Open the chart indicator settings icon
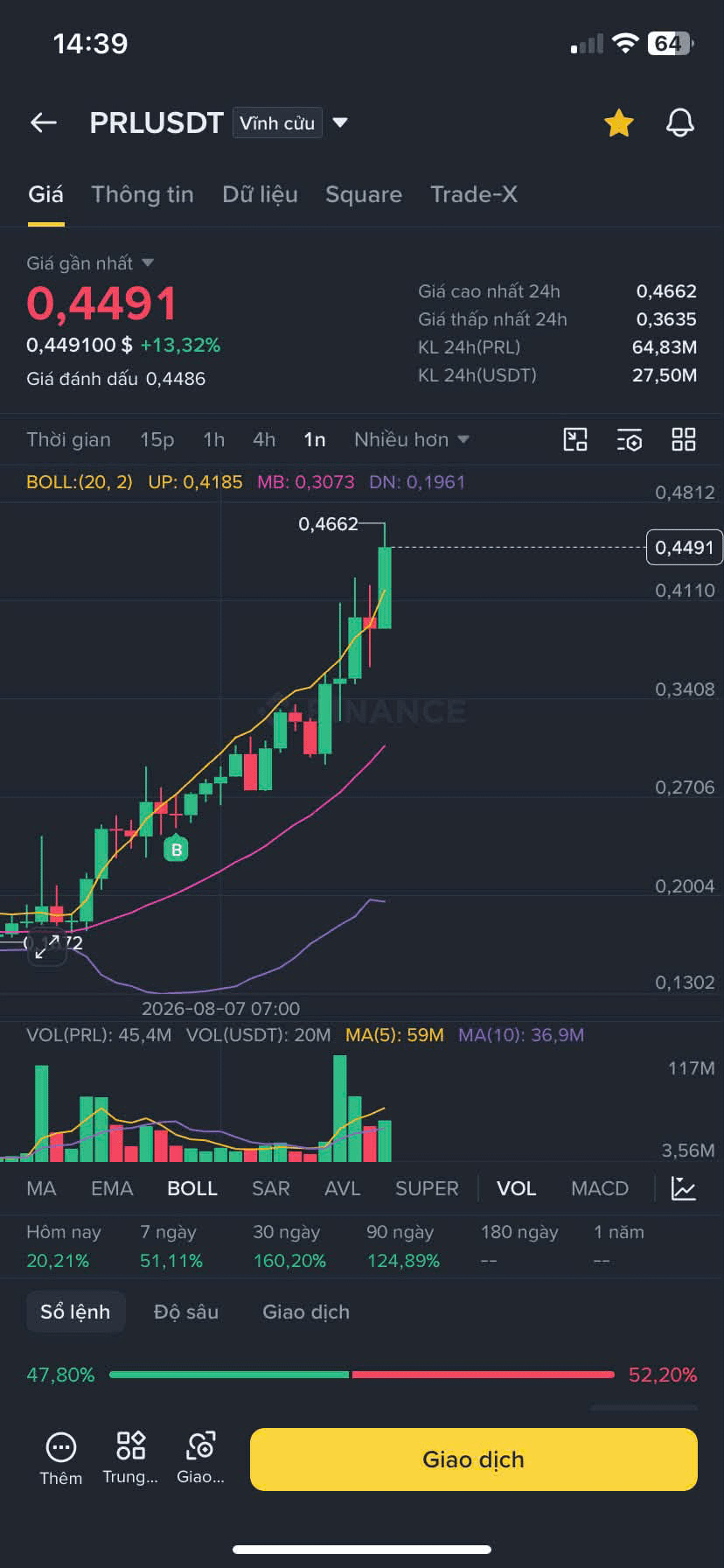This screenshot has width=724, height=1568. click(x=630, y=439)
